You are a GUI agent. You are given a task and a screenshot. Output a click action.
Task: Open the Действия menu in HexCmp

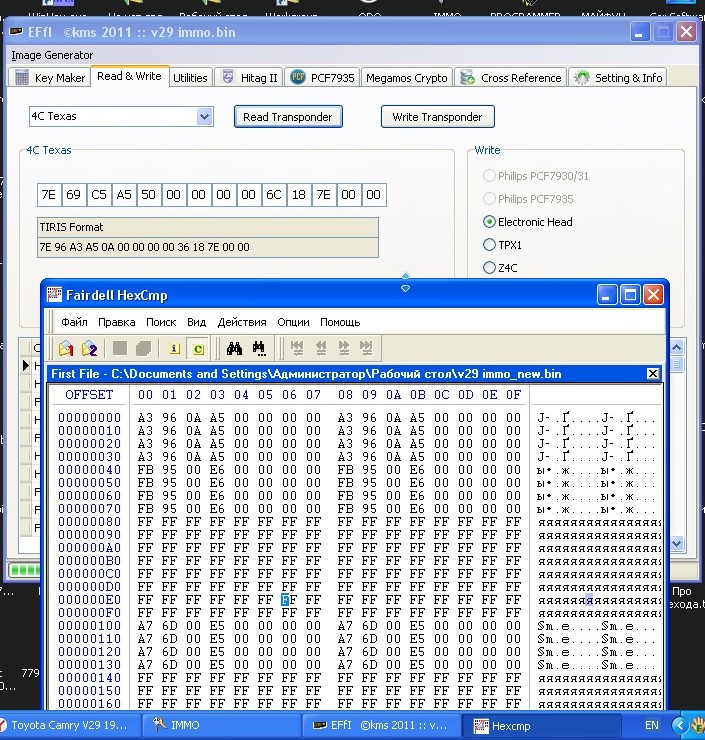pyautogui.click(x=242, y=322)
